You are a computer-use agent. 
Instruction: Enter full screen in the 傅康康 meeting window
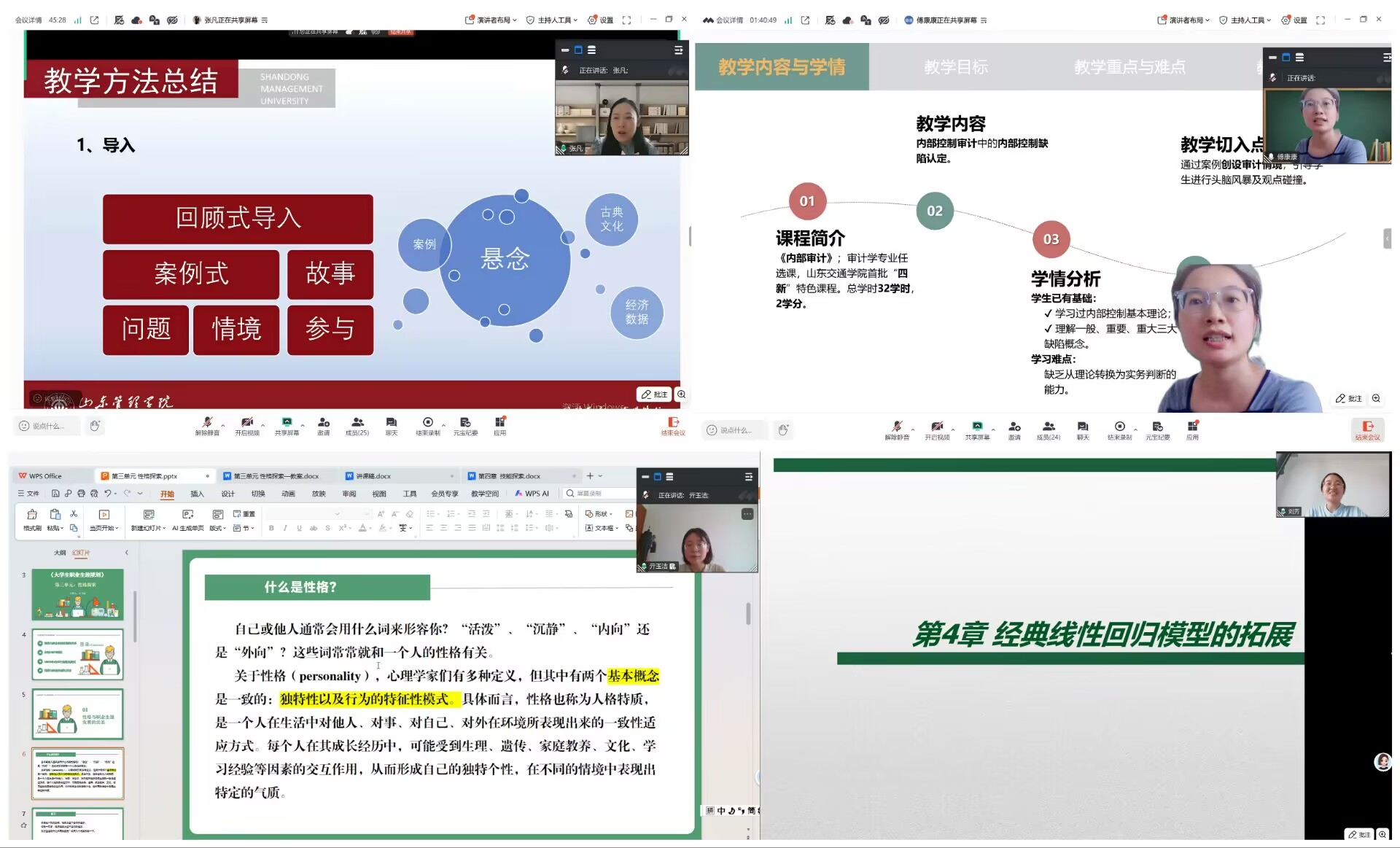[x=1321, y=20]
